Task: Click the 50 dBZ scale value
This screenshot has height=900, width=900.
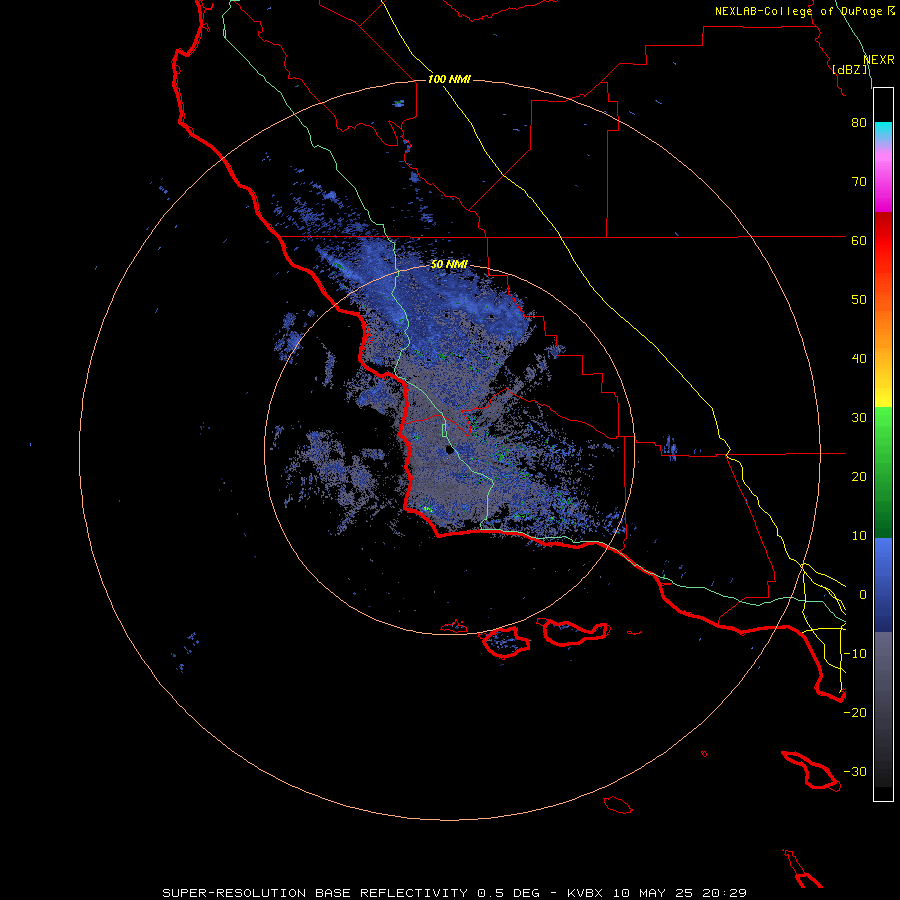Action: (859, 300)
